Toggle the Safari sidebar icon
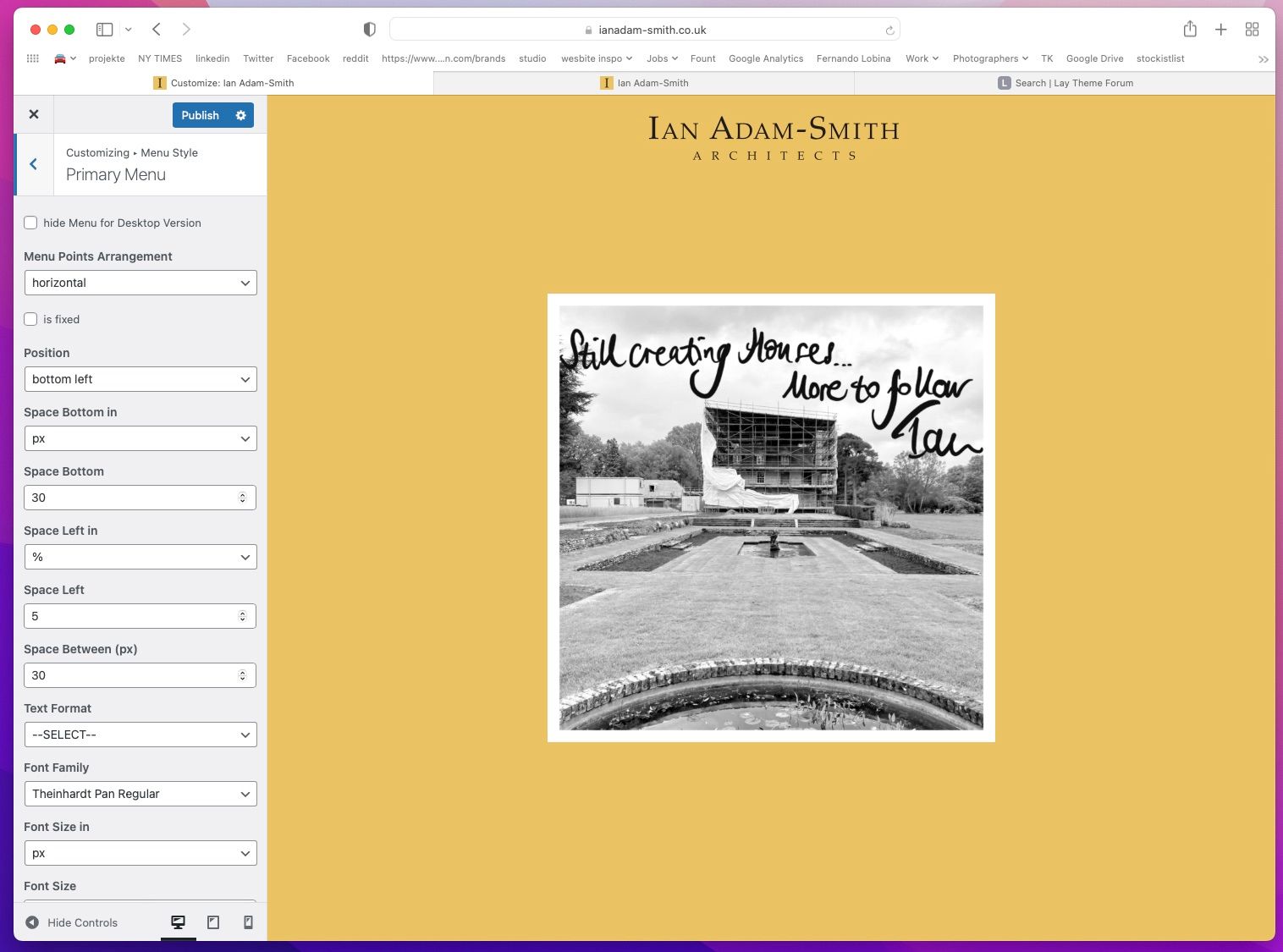 [105, 30]
